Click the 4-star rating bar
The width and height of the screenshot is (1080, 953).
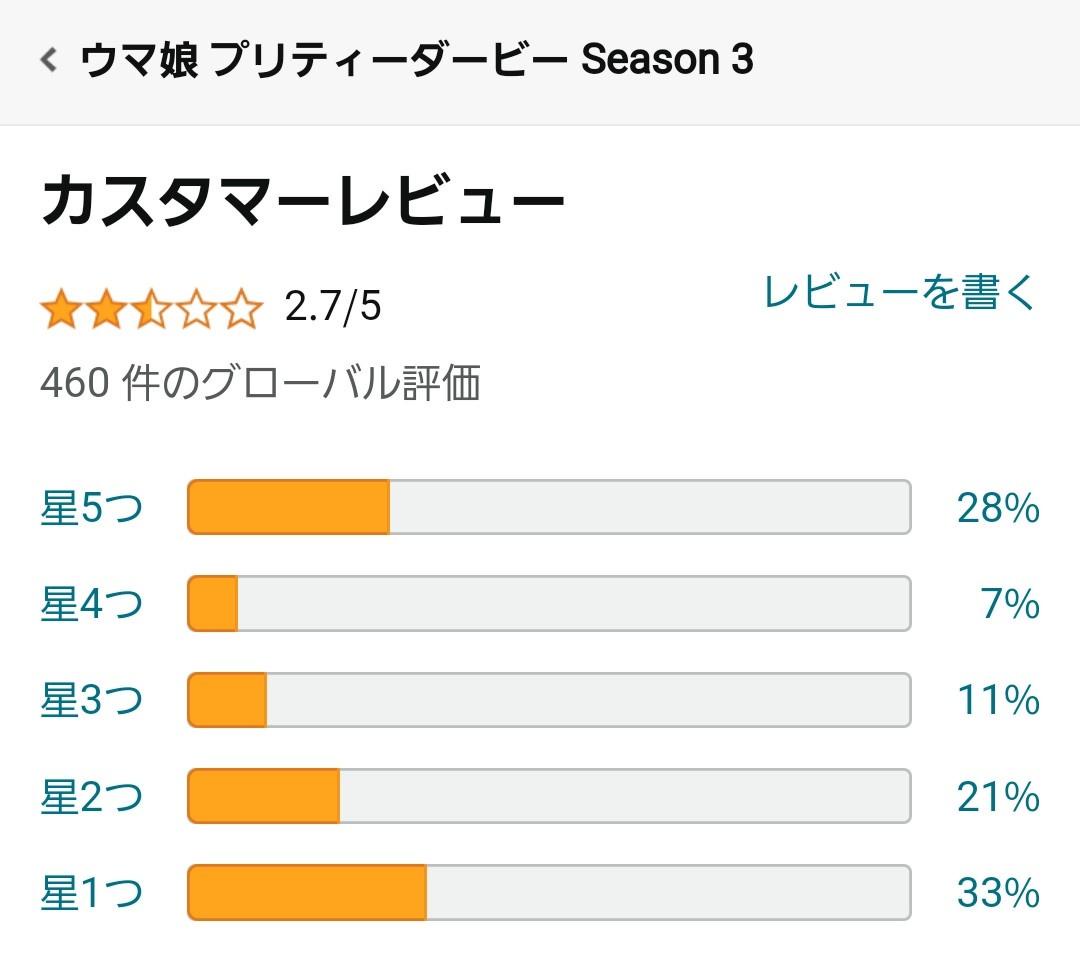549,603
